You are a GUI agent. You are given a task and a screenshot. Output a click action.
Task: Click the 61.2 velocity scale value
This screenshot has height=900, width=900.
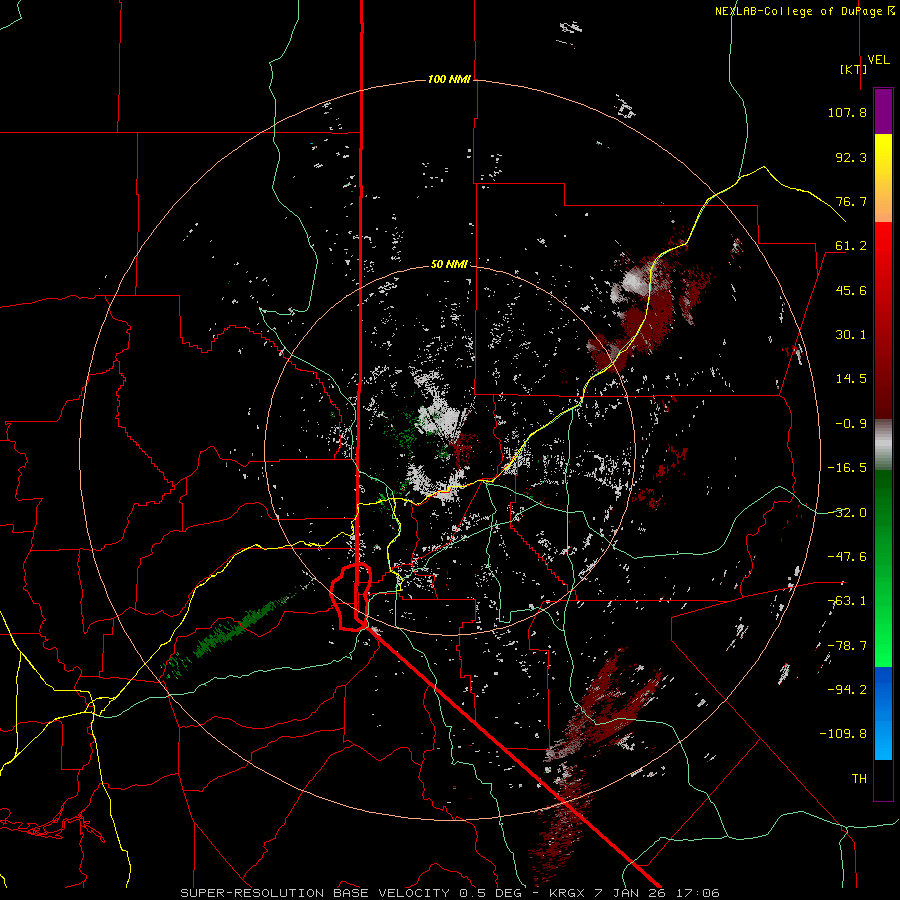851,246
